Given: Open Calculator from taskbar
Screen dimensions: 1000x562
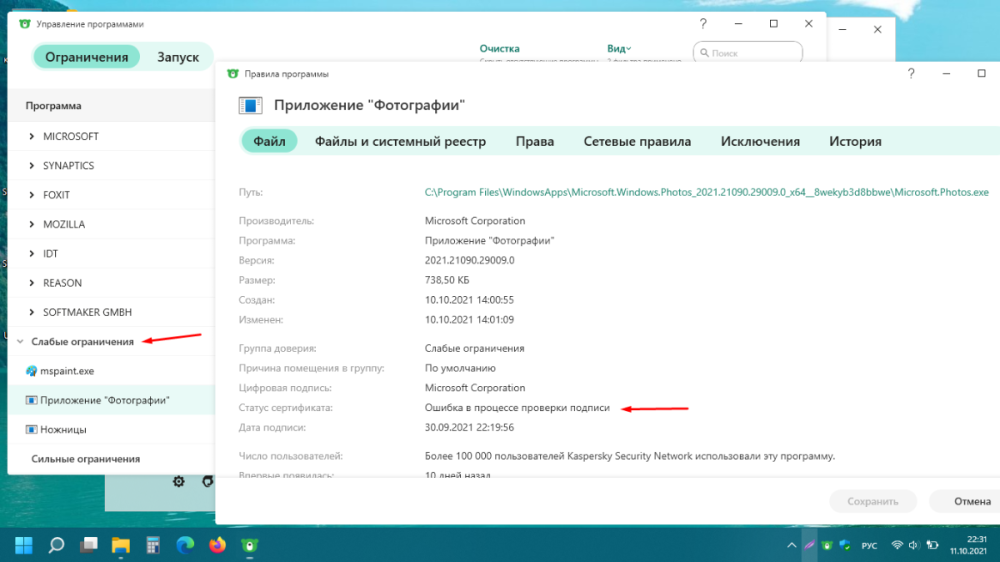Looking at the screenshot, I should [x=153, y=545].
